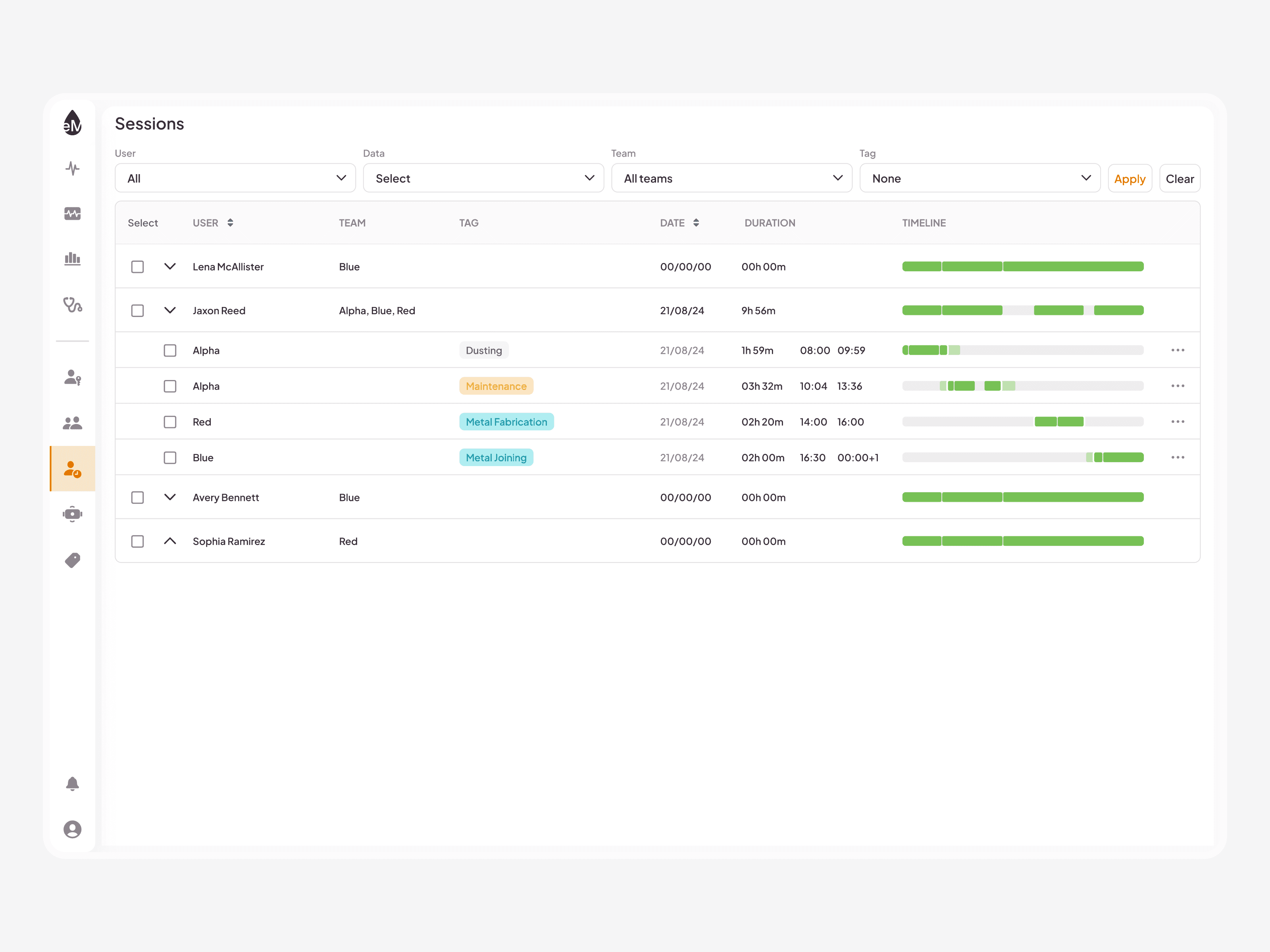
Task: Toggle Sophia Ramirez's row chevron
Action: (x=170, y=541)
